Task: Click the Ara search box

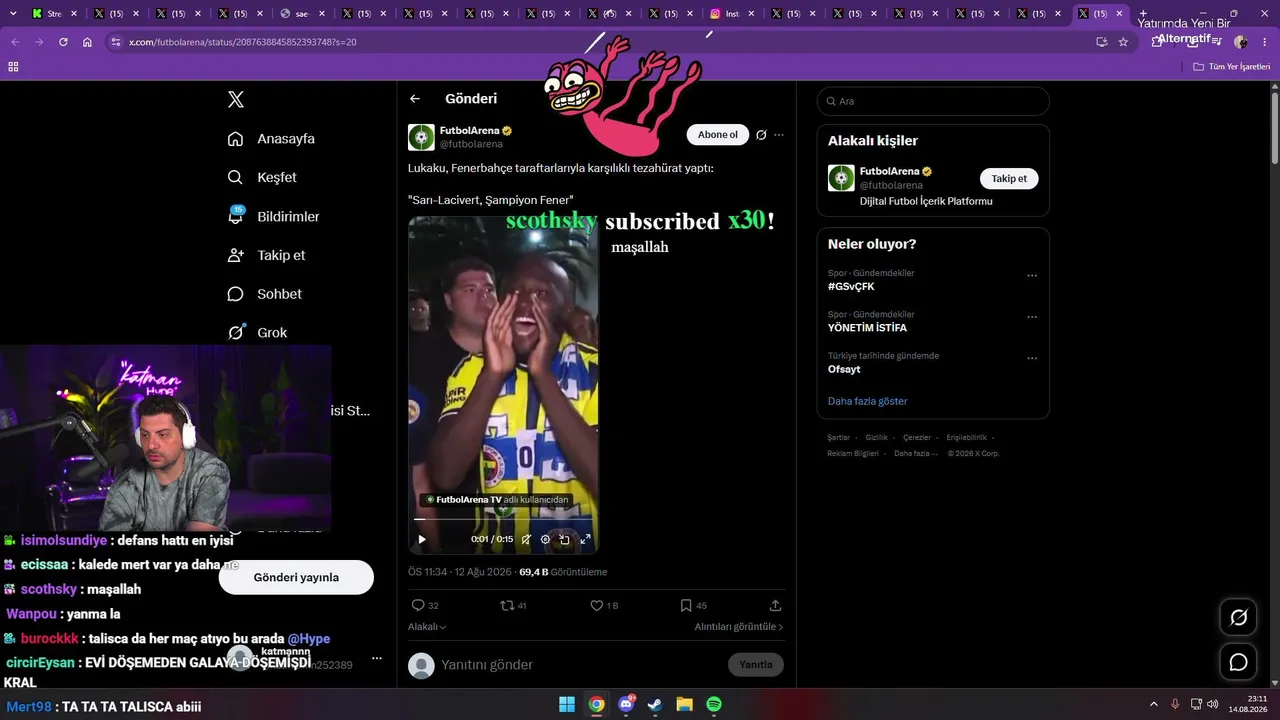Action: tap(933, 101)
